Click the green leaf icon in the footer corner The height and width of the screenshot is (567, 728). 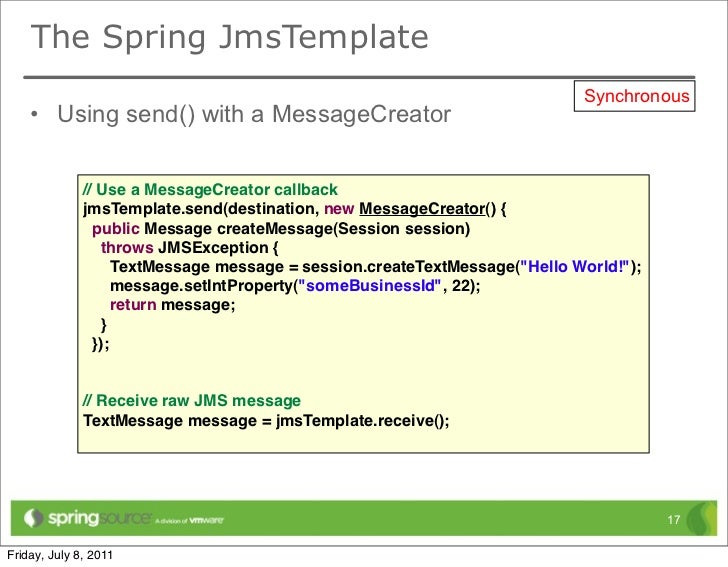(x=702, y=518)
